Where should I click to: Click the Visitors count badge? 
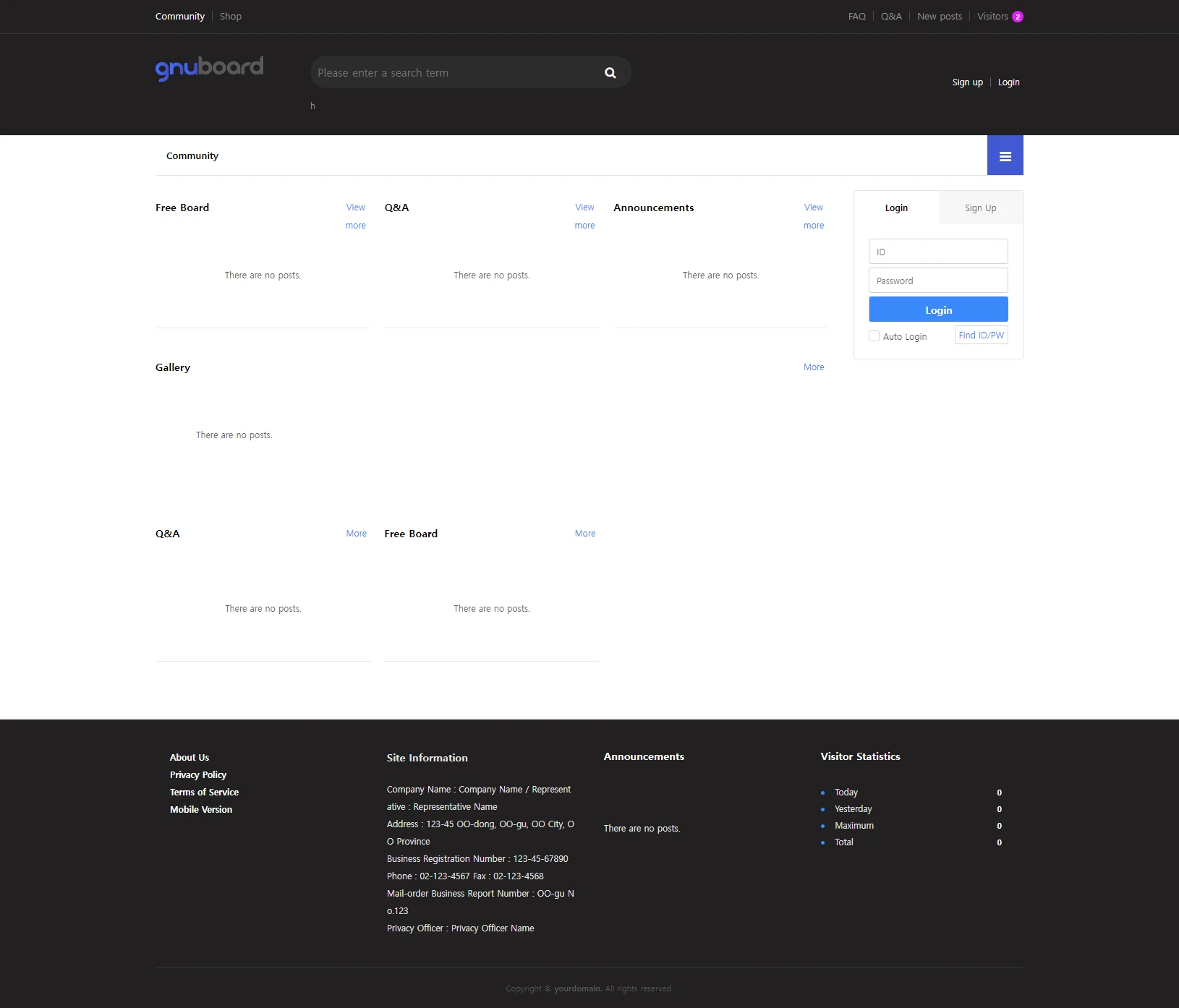point(1017,17)
